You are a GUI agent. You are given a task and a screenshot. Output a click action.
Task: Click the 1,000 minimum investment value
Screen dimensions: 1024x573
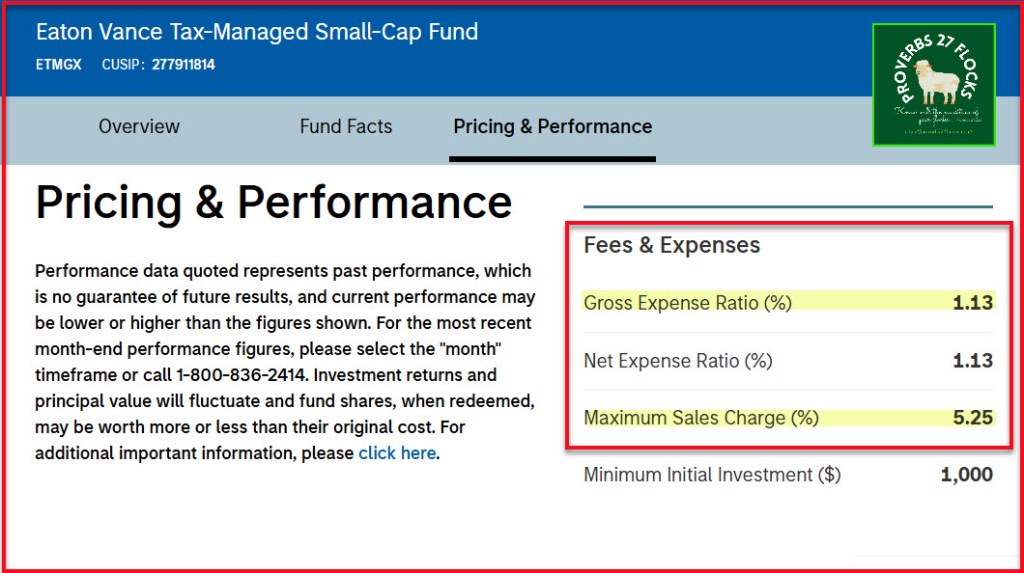(x=966, y=475)
